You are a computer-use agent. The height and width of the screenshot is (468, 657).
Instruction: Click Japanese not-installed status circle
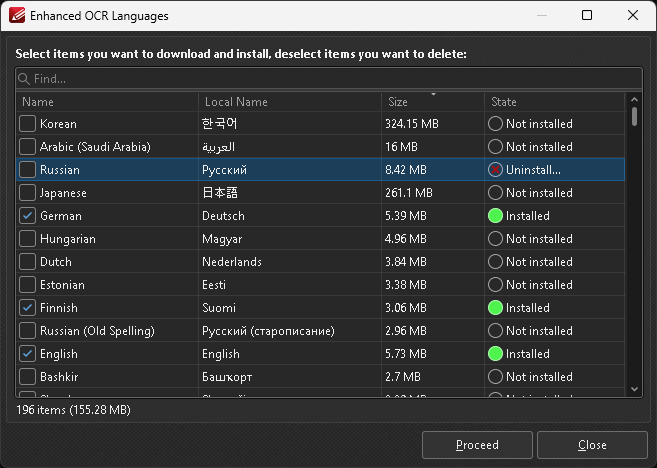click(495, 193)
